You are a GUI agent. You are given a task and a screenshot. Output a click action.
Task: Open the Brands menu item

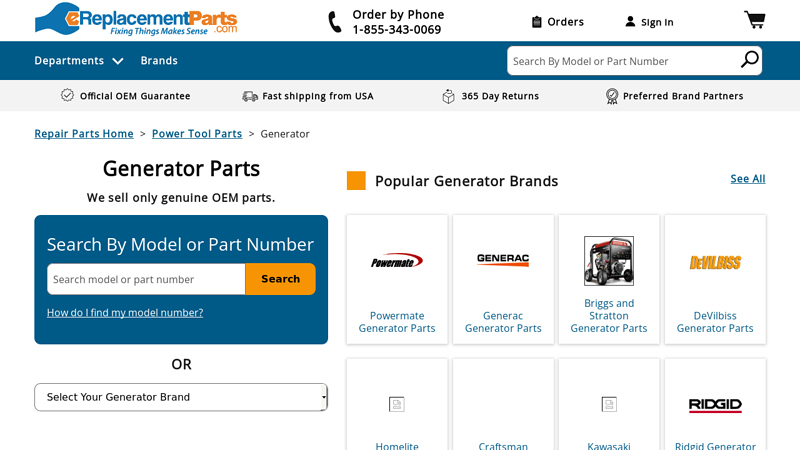[159, 61]
